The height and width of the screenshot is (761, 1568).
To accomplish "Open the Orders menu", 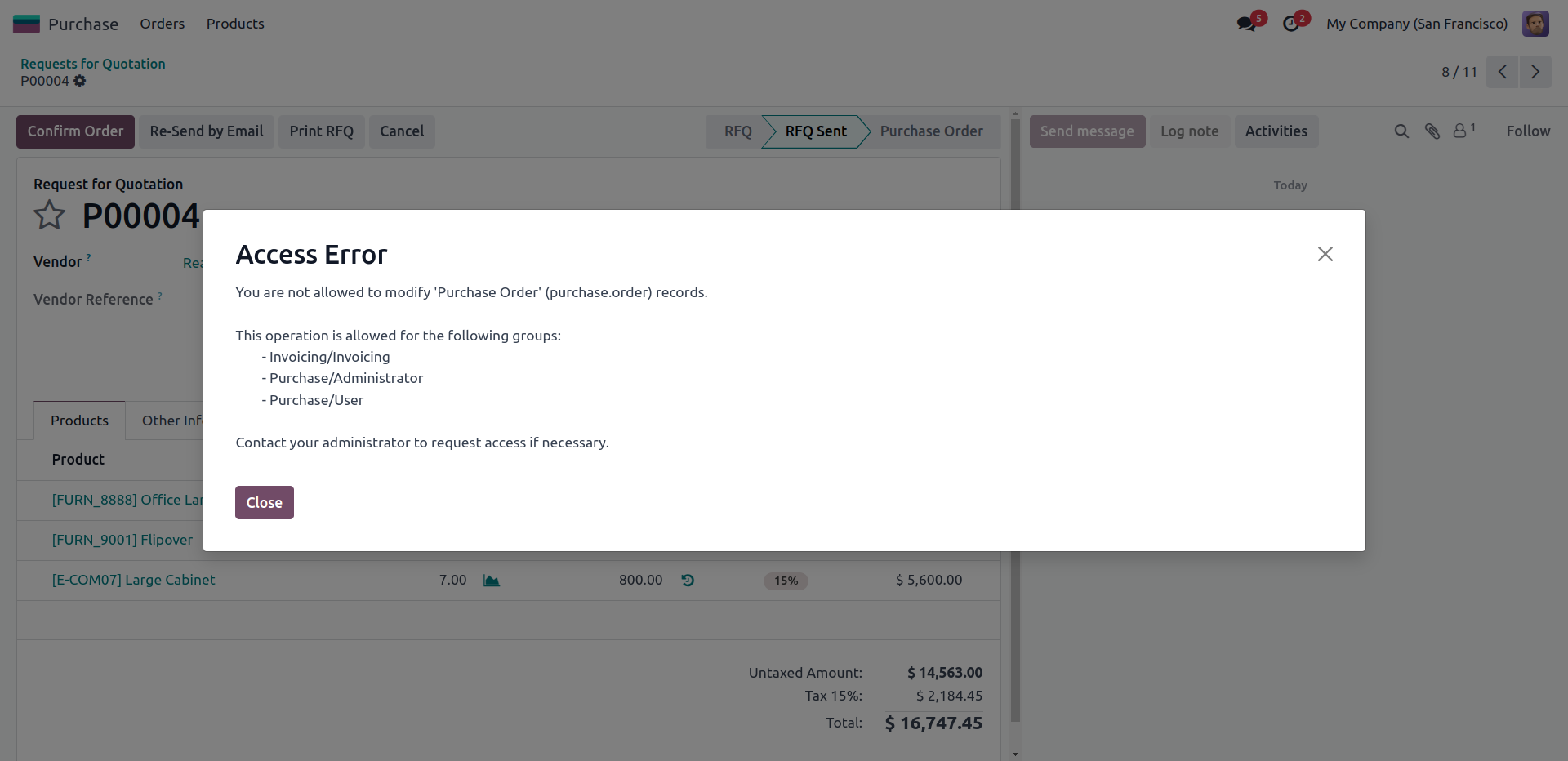I will [x=162, y=24].
